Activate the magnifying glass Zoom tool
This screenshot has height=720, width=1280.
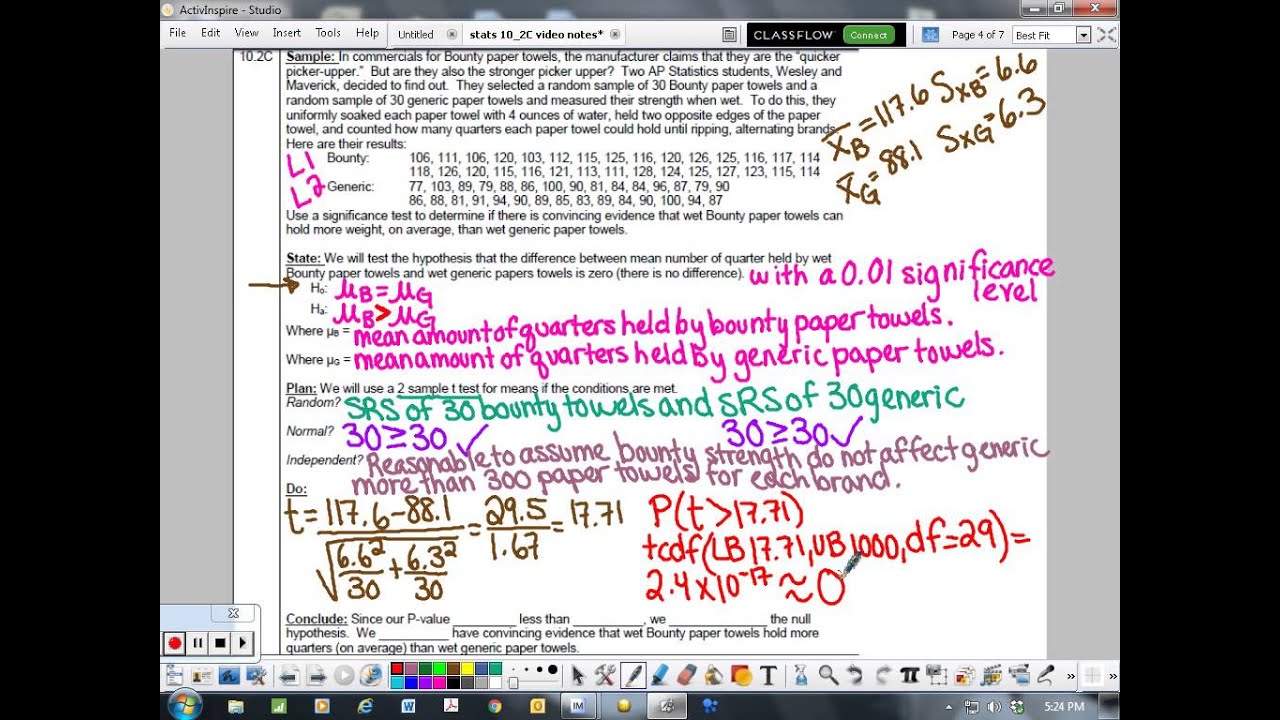[828, 675]
